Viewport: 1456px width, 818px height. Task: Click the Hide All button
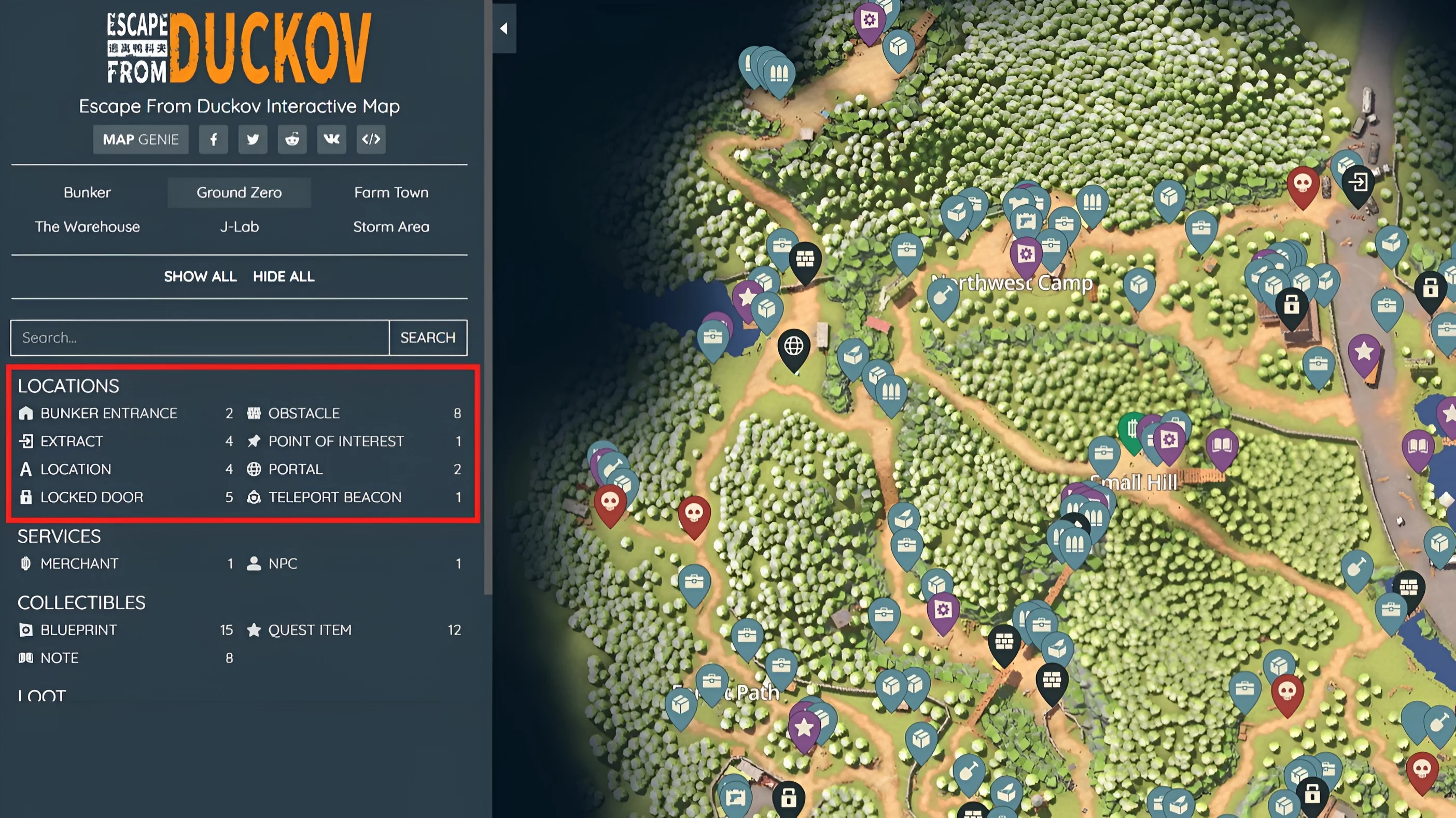(x=283, y=276)
